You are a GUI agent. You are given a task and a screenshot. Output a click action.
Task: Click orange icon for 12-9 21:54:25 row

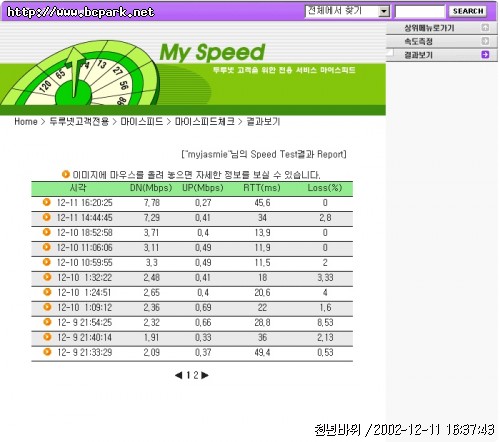pos(47,322)
